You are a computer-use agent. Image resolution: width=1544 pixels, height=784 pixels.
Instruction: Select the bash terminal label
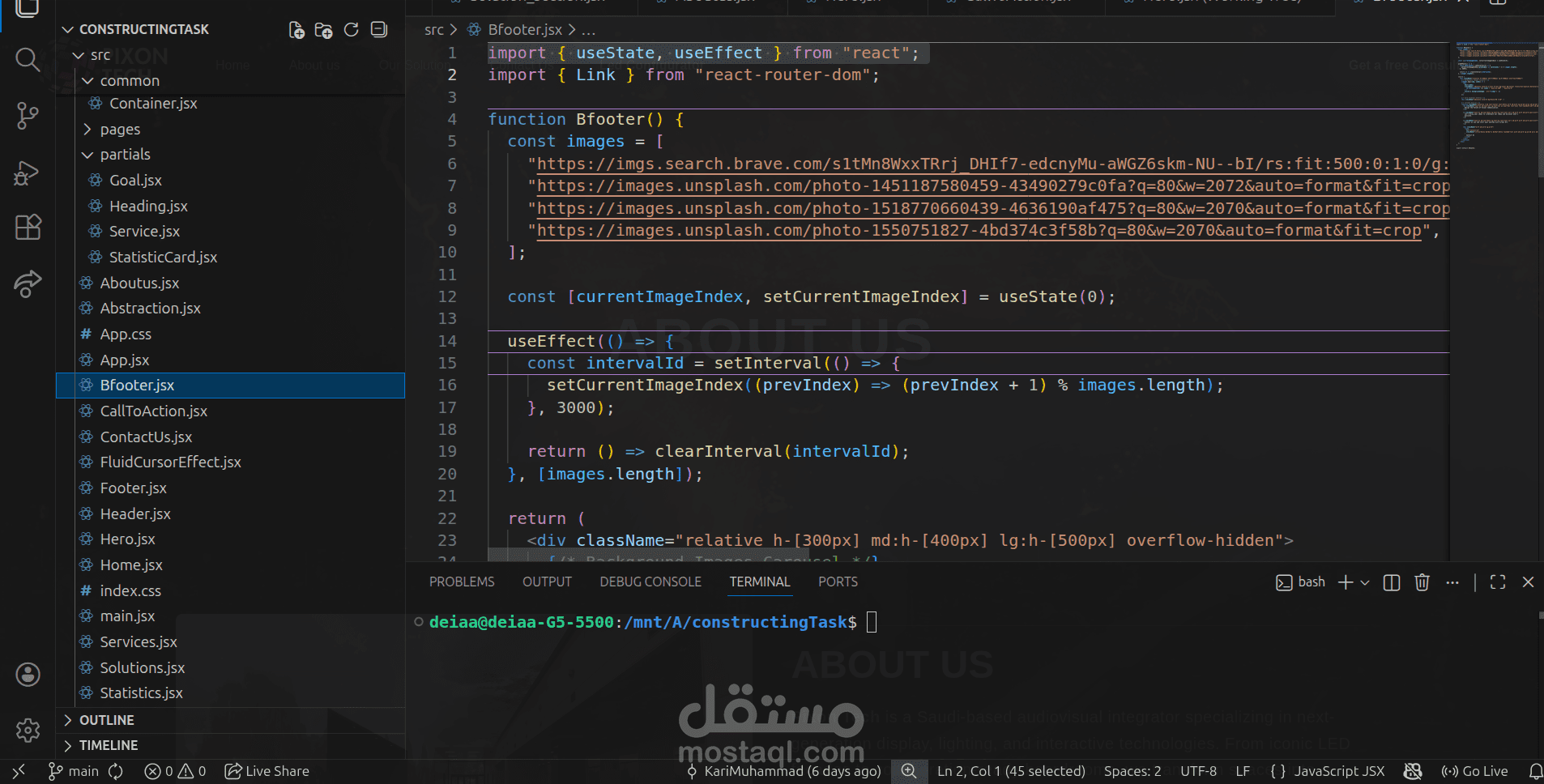[1300, 582]
